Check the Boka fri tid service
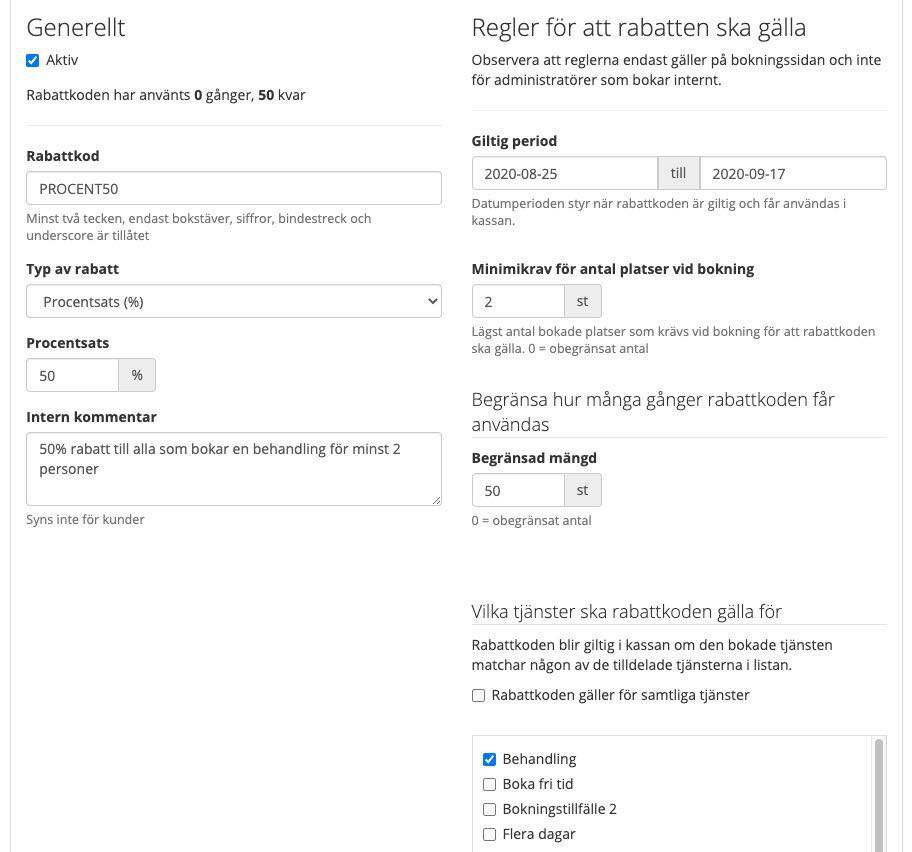Viewport: 912px width, 852px height. 489,785
